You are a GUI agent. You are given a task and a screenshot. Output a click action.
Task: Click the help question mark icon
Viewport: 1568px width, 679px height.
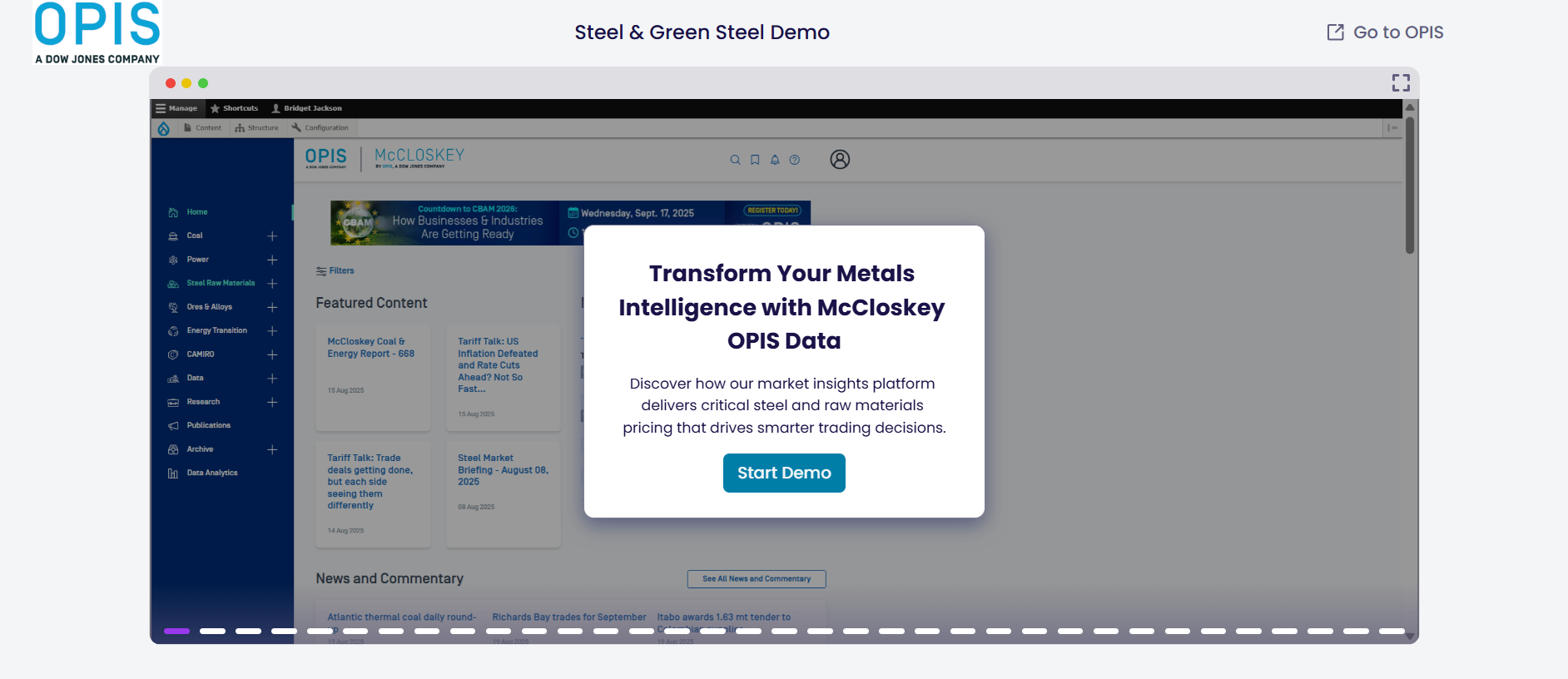point(795,160)
